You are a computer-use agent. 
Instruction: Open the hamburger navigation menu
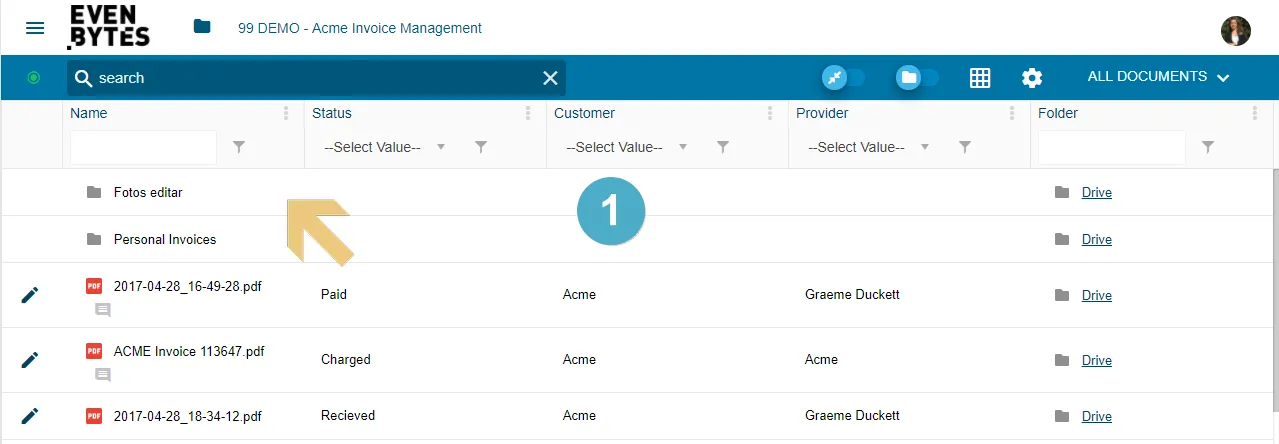coord(35,28)
